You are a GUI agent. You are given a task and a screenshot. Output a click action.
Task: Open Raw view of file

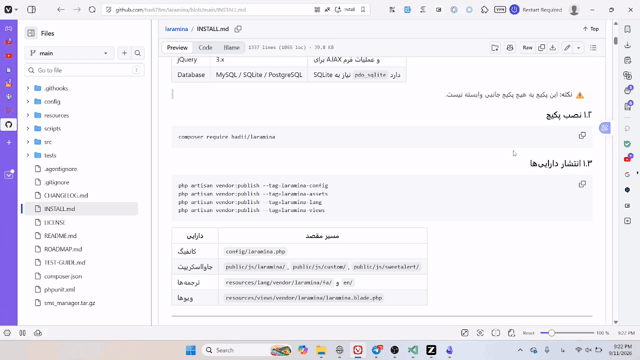(x=527, y=48)
